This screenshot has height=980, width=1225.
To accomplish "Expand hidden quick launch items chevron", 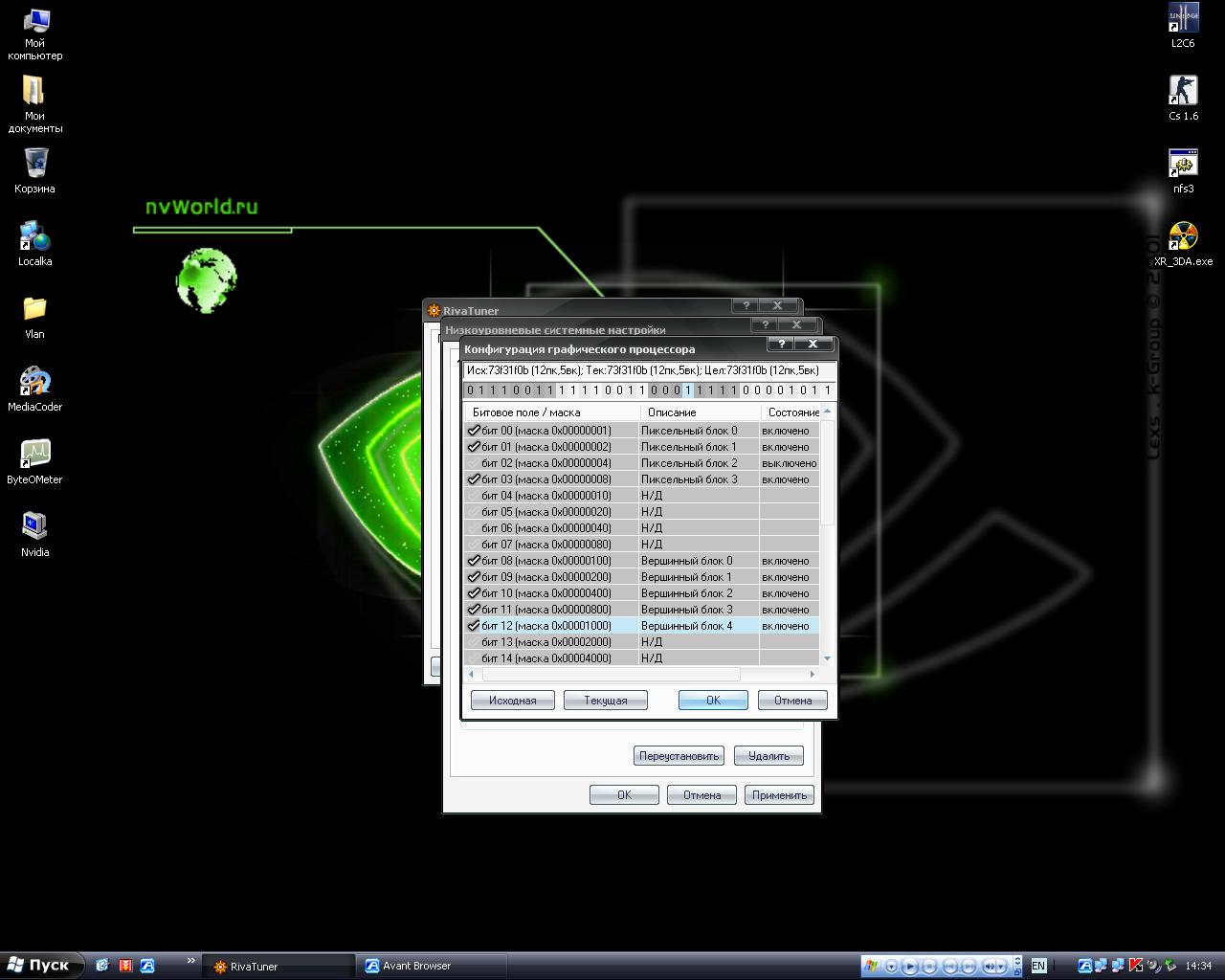I will (191, 961).
